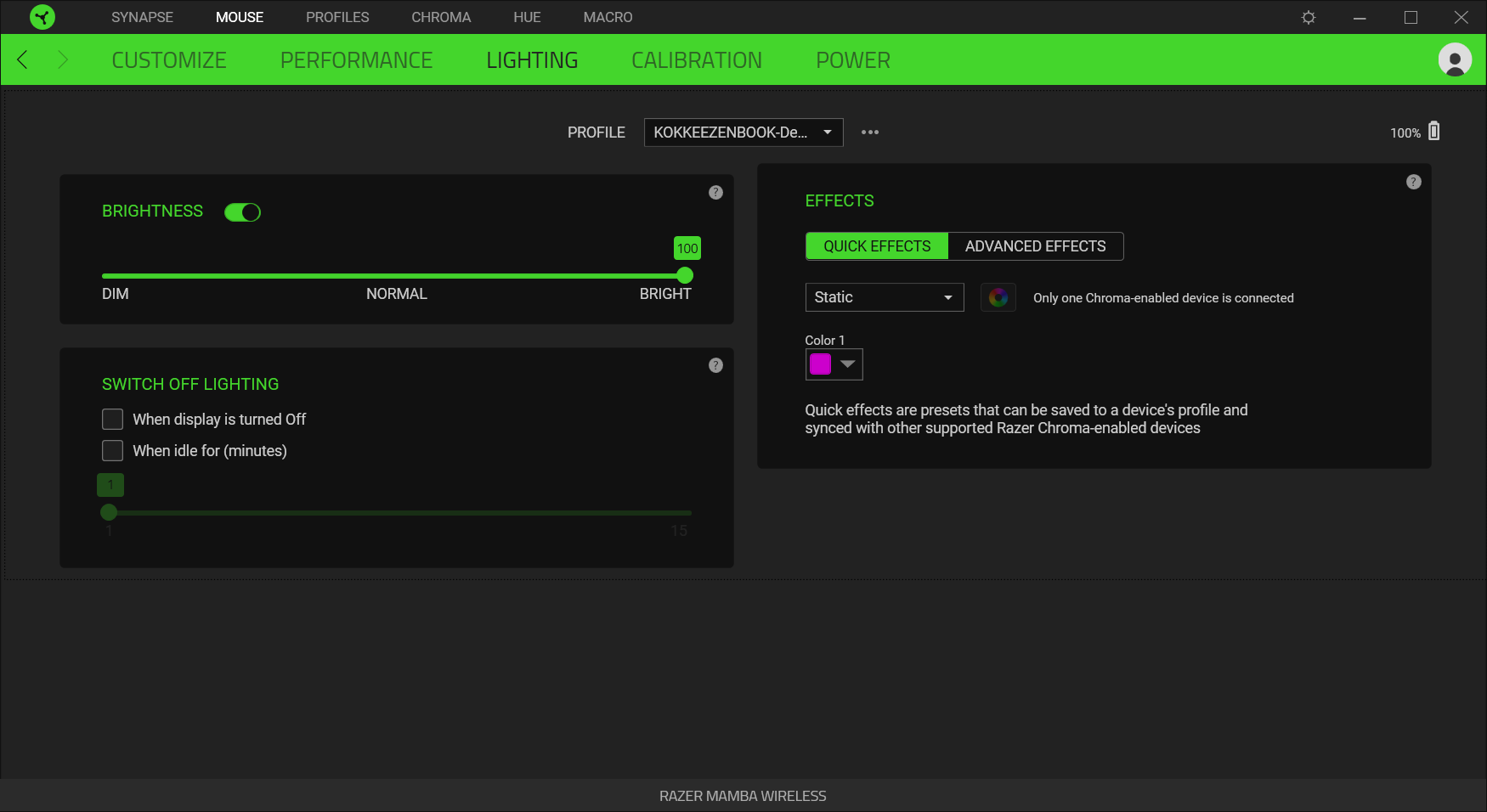Click the magenta Color 1 swatch
Viewport: 1487px width, 812px height.
[820, 364]
